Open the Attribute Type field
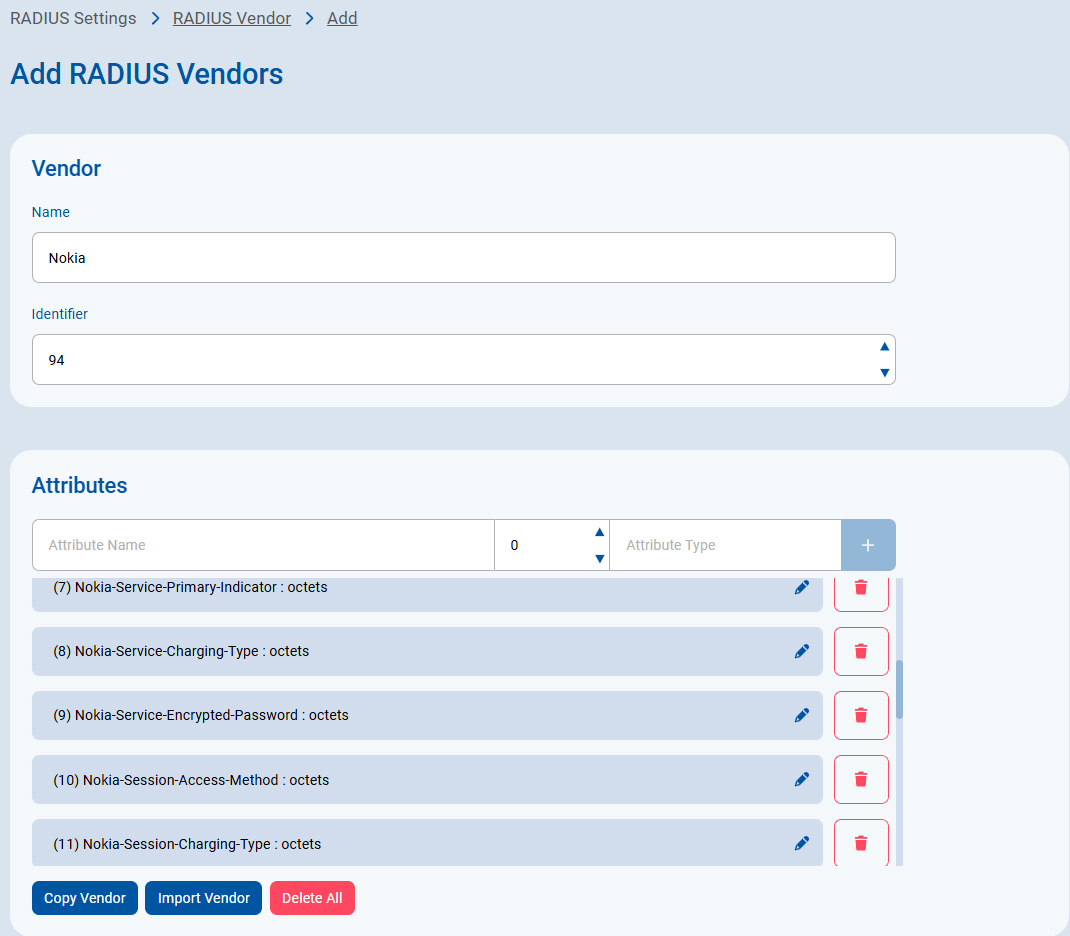 click(x=725, y=545)
